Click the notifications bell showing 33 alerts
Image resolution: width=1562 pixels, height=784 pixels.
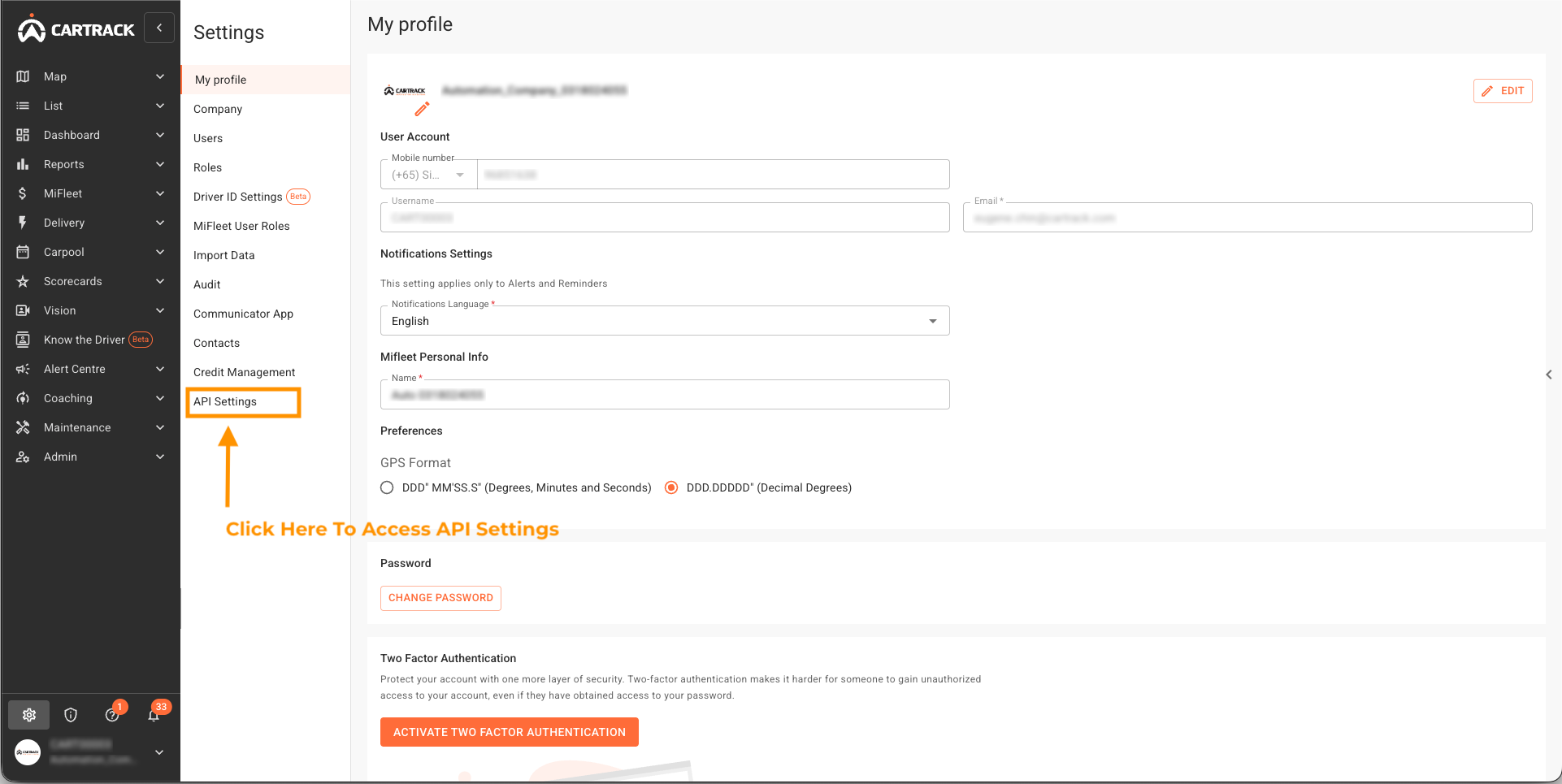(154, 715)
